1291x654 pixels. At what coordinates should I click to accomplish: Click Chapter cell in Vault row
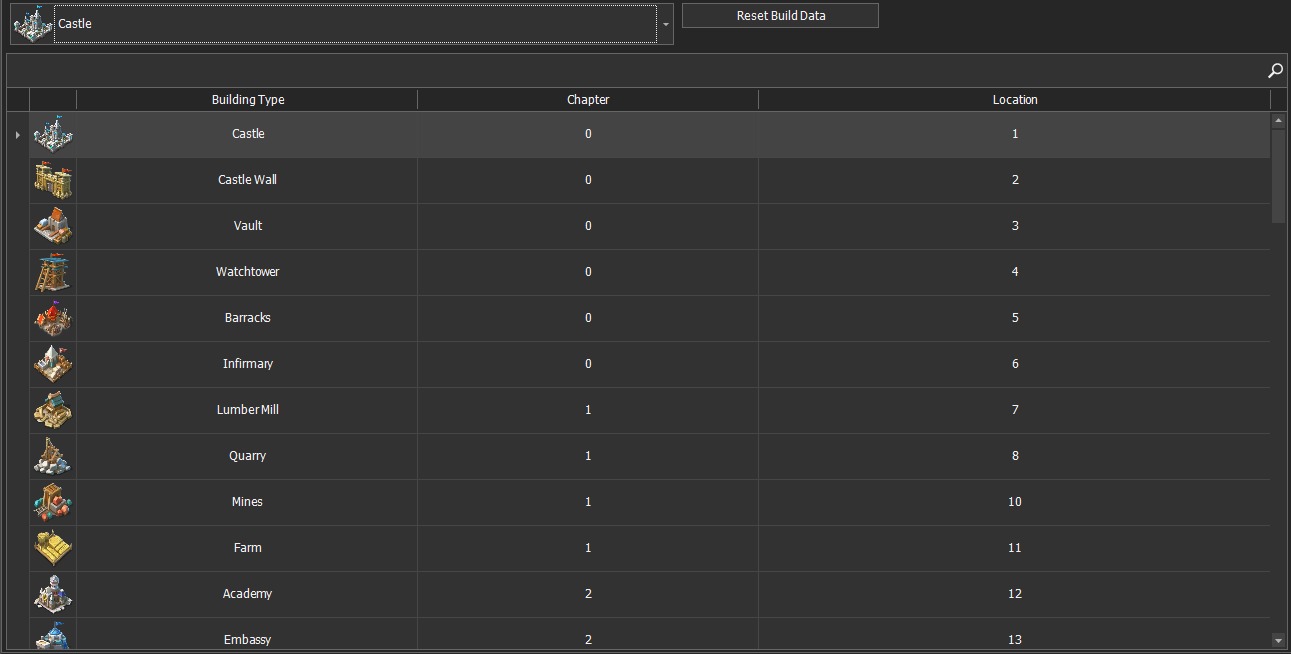coord(588,226)
